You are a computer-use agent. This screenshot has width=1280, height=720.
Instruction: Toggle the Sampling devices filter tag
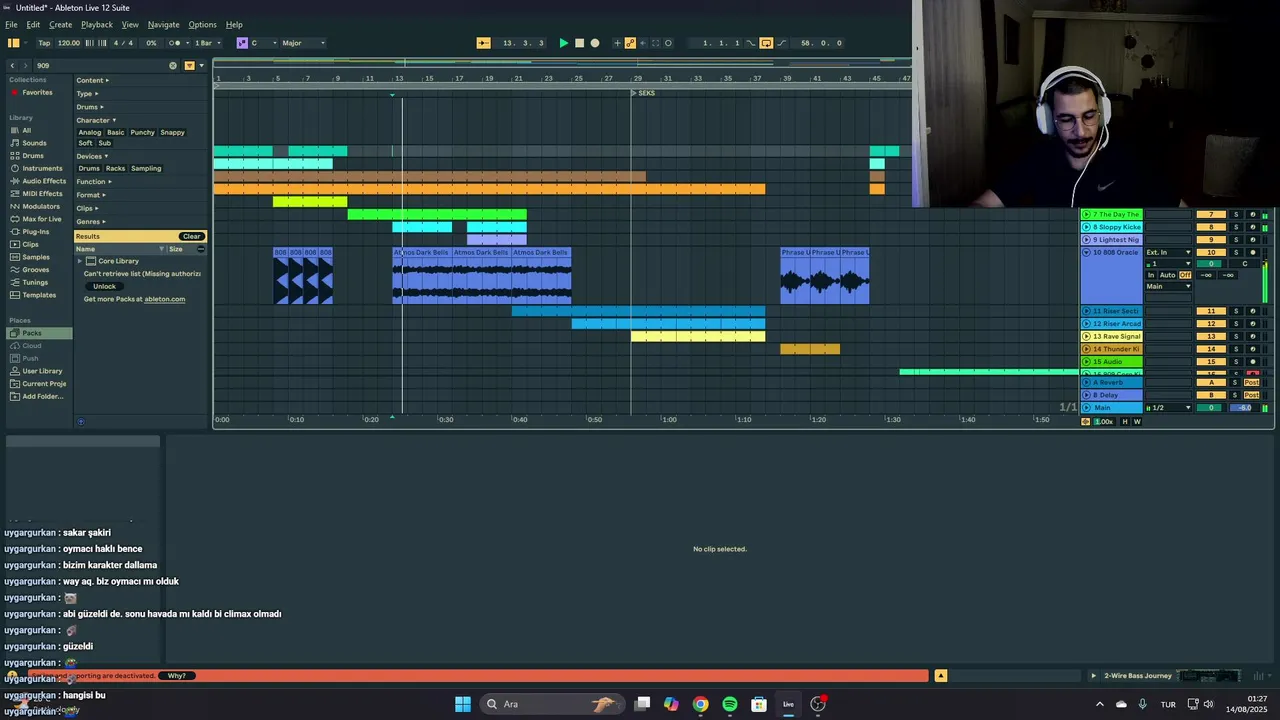coord(146,168)
